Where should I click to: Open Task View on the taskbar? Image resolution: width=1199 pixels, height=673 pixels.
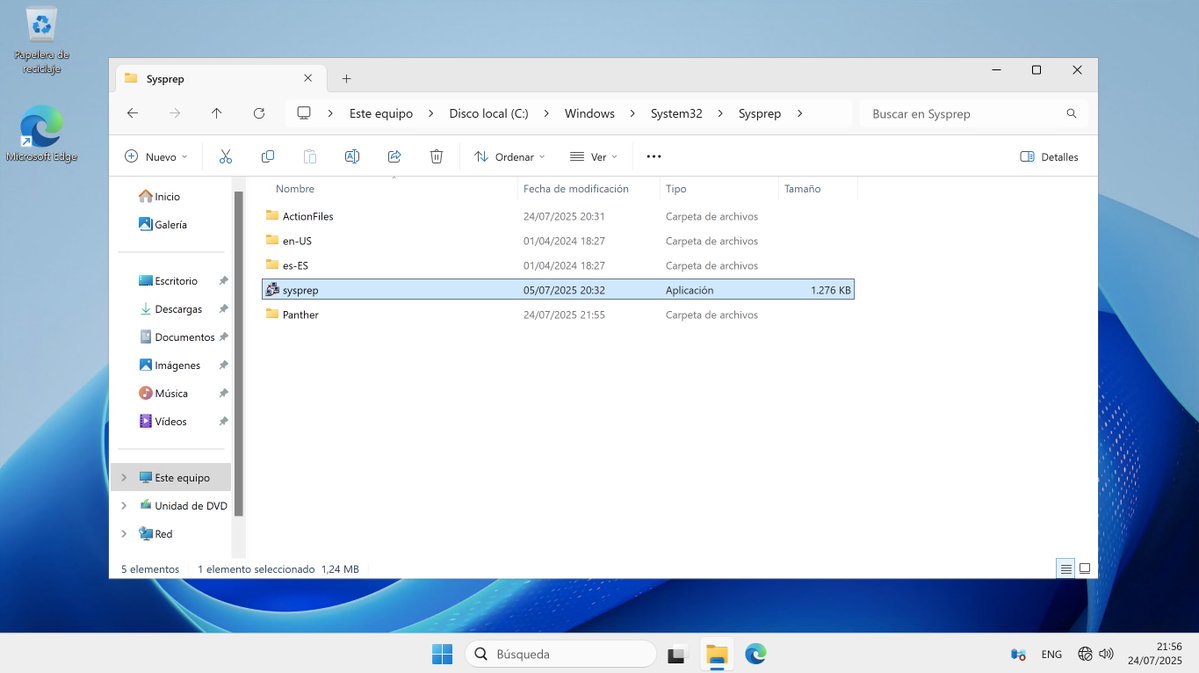coord(676,655)
